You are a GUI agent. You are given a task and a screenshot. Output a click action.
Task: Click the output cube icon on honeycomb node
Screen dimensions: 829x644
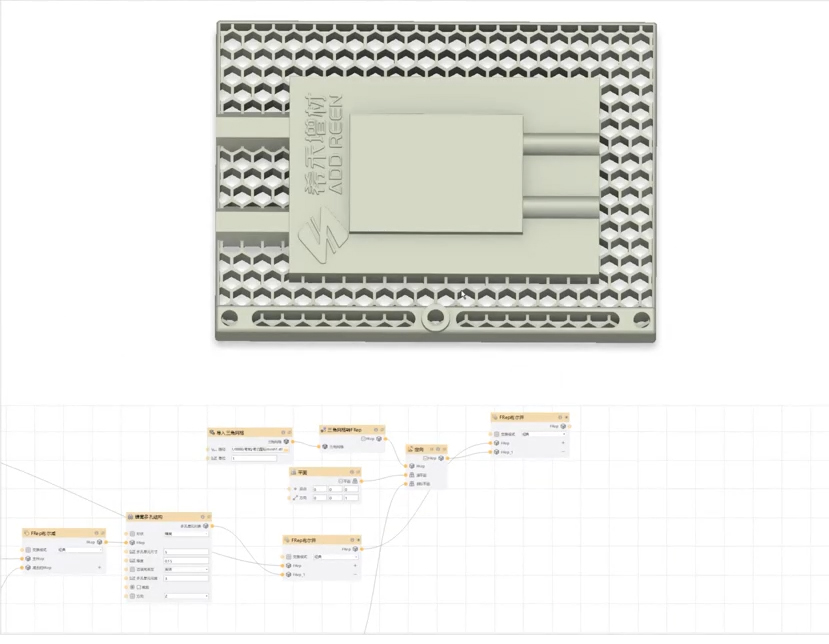coord(206,526)
